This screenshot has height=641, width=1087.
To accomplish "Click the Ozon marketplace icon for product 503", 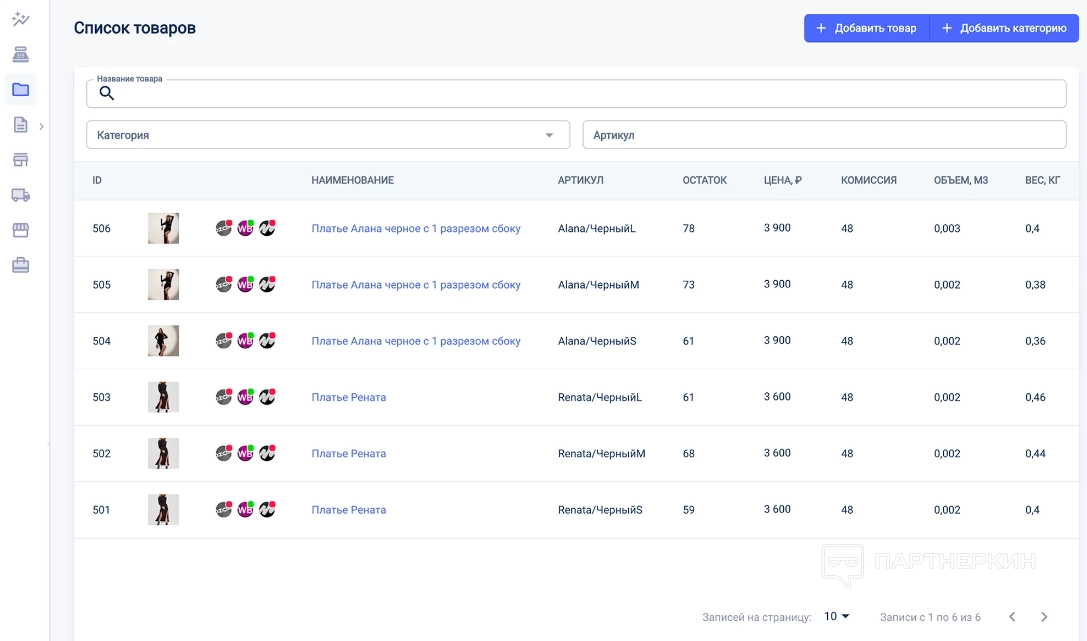I will click(224, 397).
